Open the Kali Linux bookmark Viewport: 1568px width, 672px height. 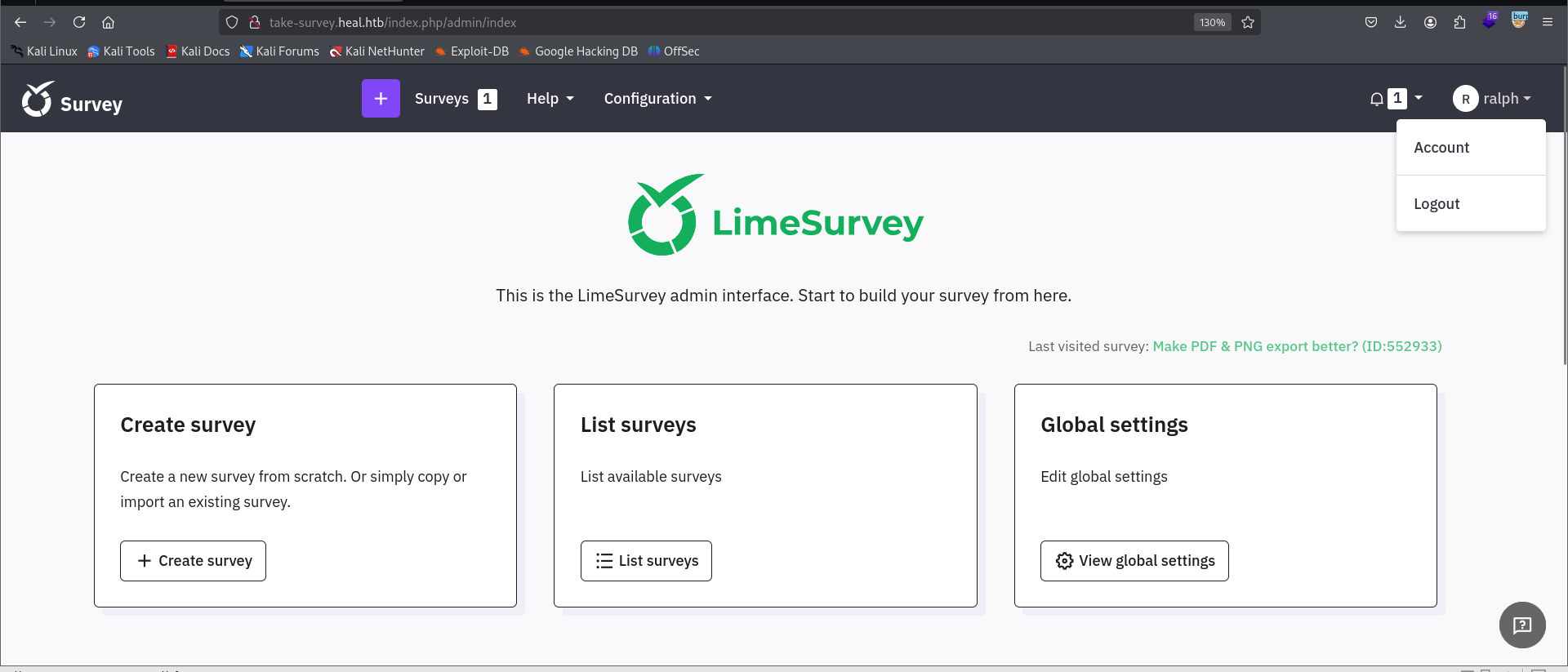(44, 51)
